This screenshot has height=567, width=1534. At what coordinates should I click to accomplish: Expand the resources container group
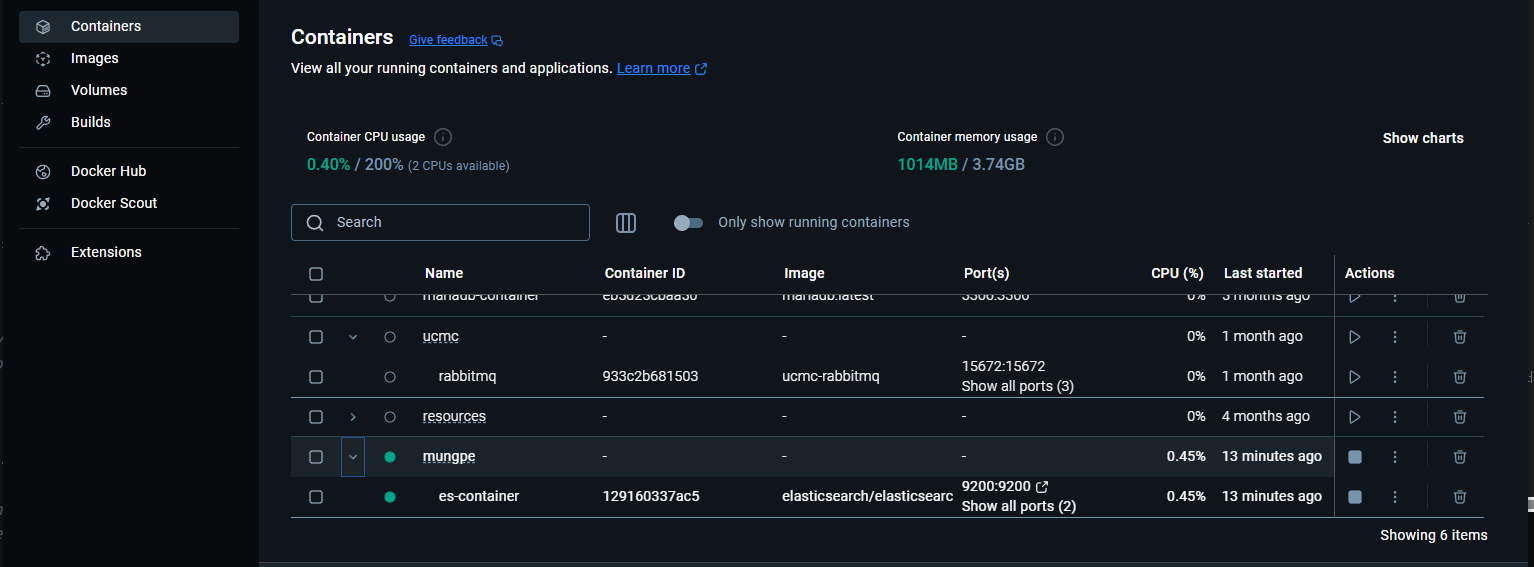click(x=353, y=417)
